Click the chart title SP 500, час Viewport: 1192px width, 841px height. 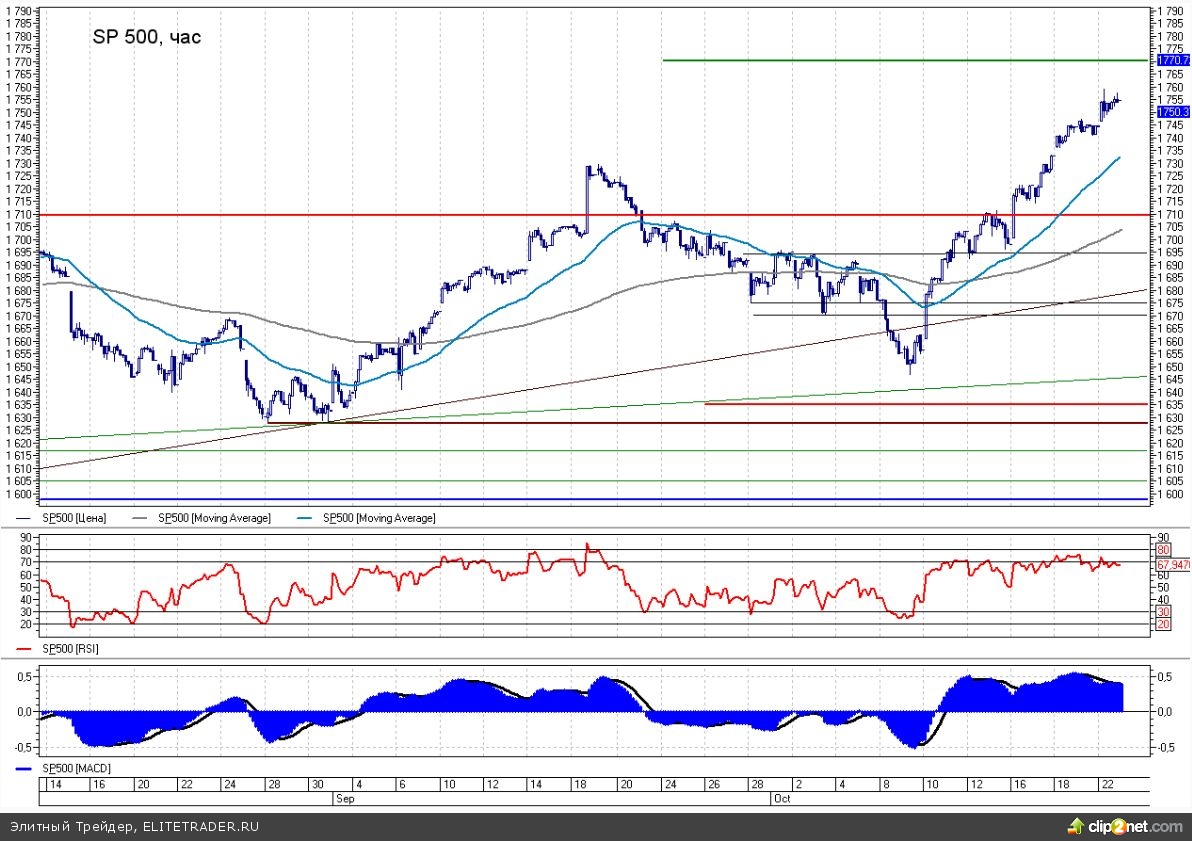pos(147,37)
